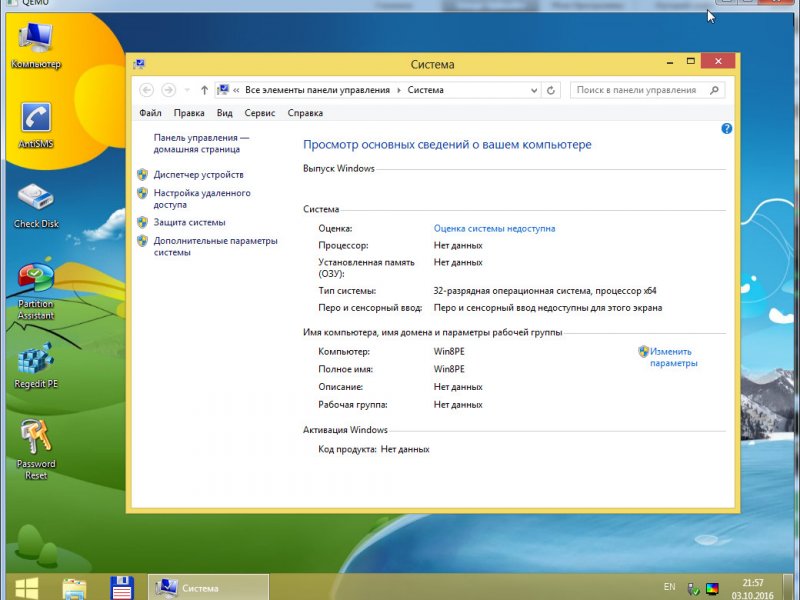Click the Код продукта label
The image size is (800, 600).
[347, 449]
